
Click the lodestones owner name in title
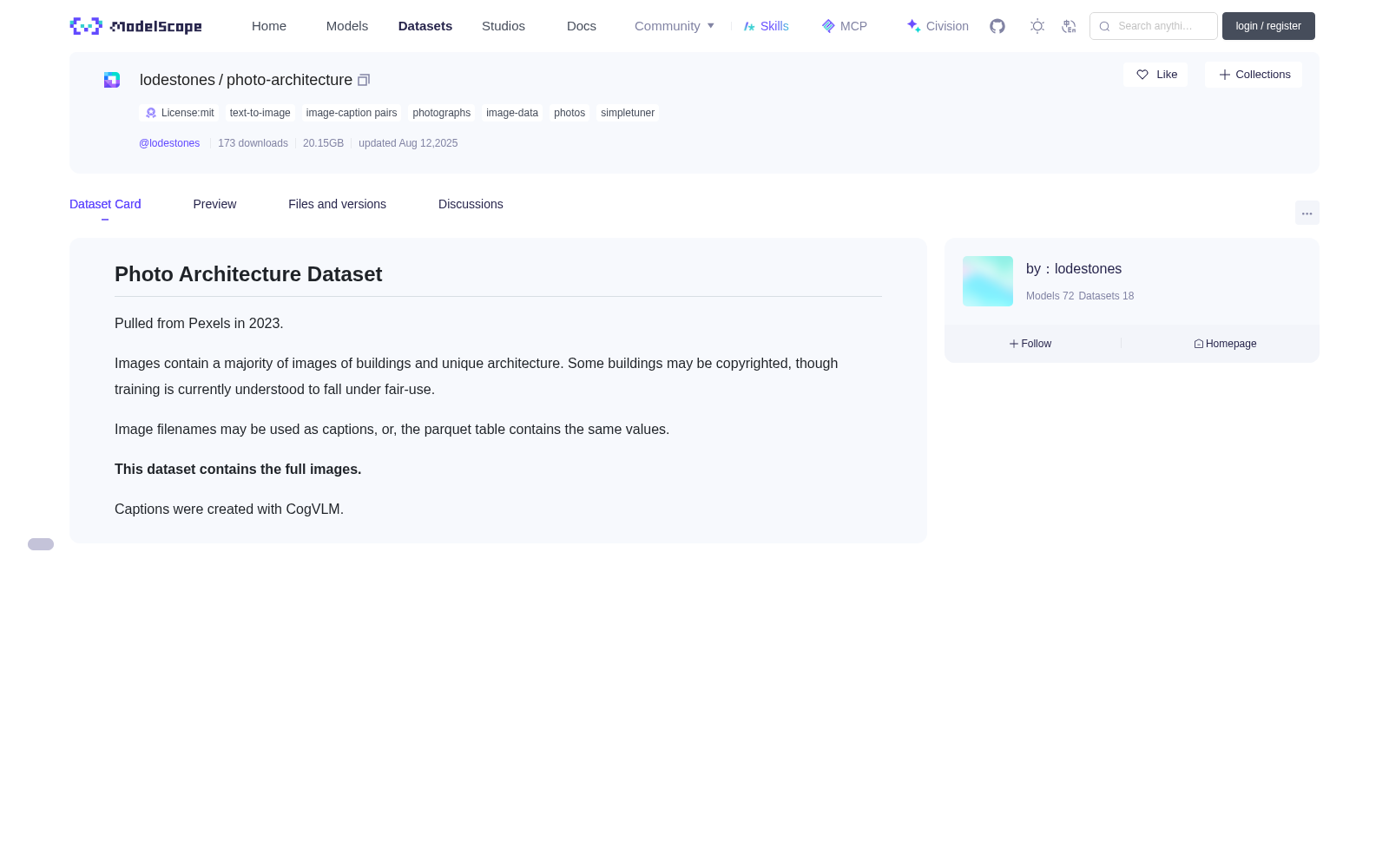177,80
